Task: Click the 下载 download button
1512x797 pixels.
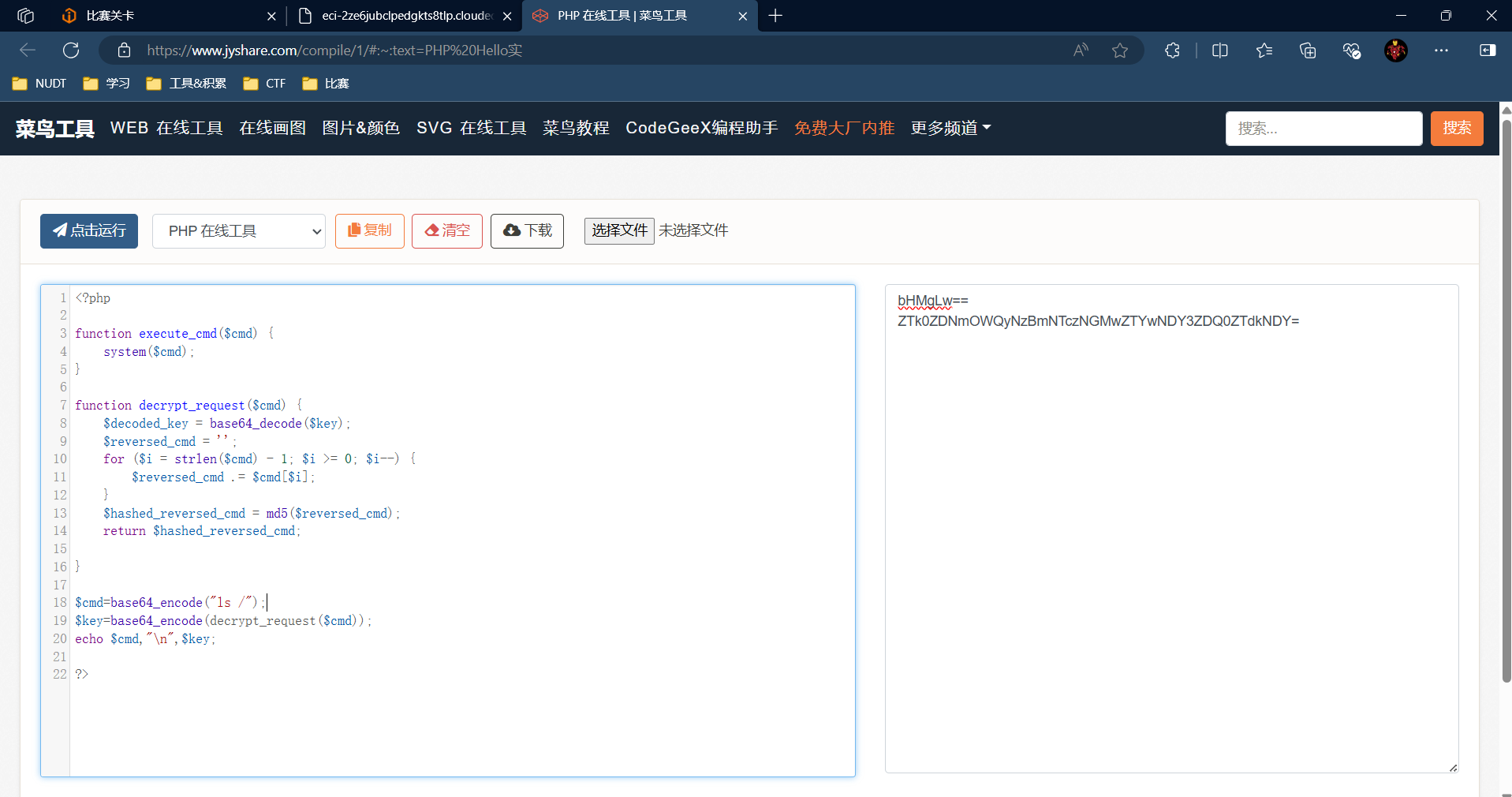Action: coord(527,230)
